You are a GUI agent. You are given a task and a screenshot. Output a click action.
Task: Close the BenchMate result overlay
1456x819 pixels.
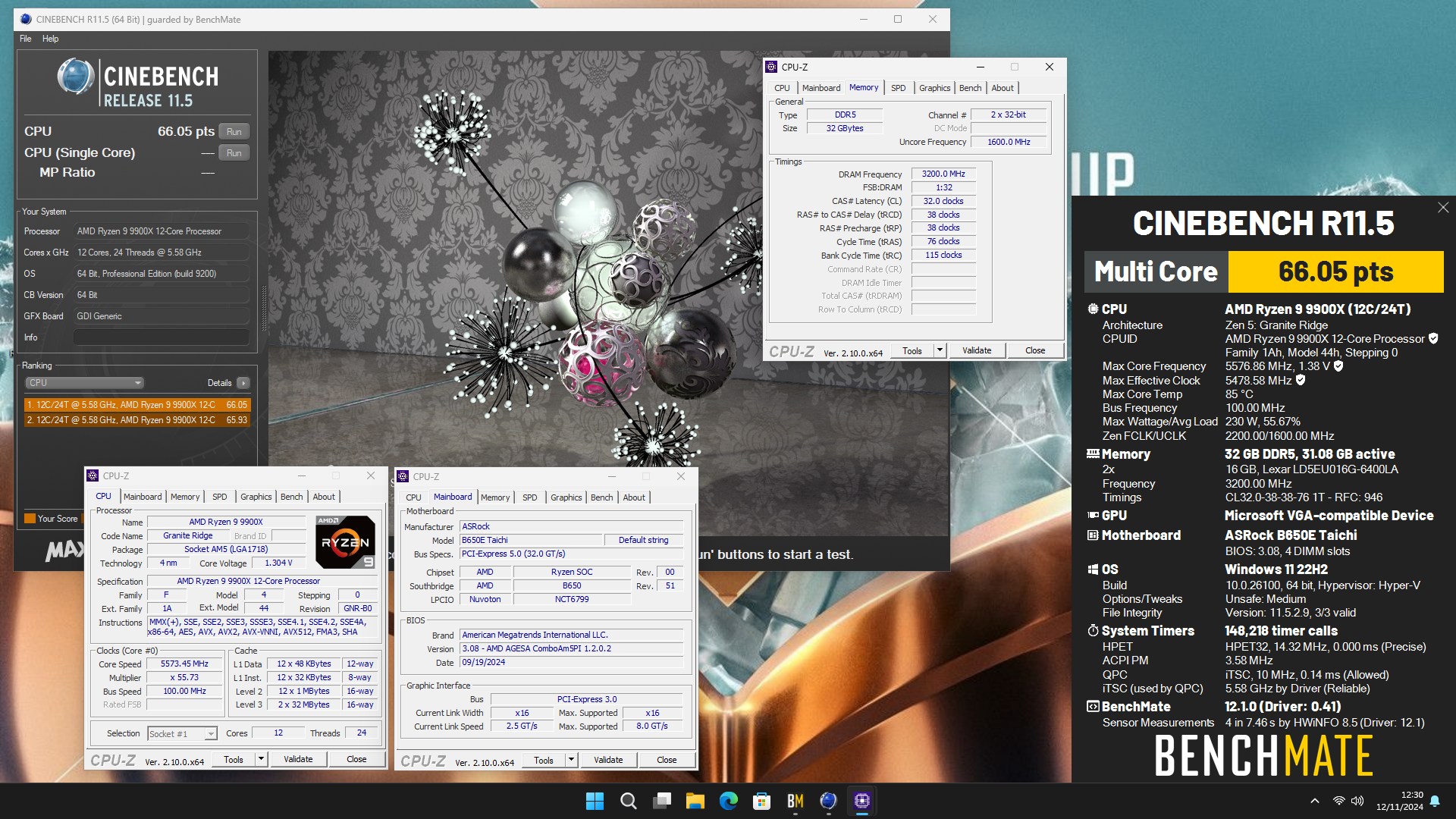pos(1443,208)
